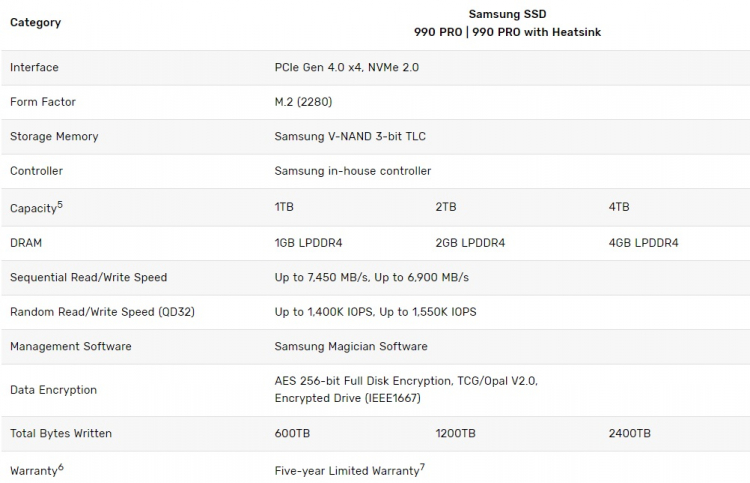The height and width of the screenshot is (483, 750).
Task: Click the Samsung in-house controller cell
Action: (352, 171)
